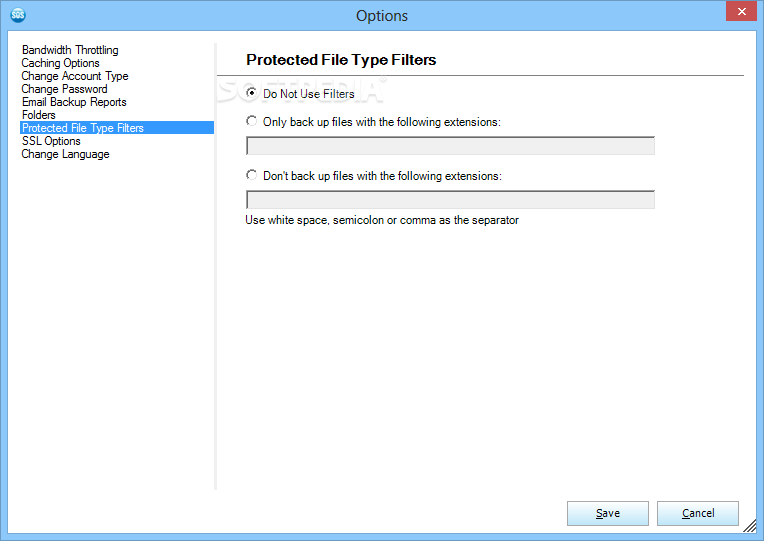This screenshot has height=541, width=764.
Task: Click the resize grip at dialog corner
Action: pos(750,526)
